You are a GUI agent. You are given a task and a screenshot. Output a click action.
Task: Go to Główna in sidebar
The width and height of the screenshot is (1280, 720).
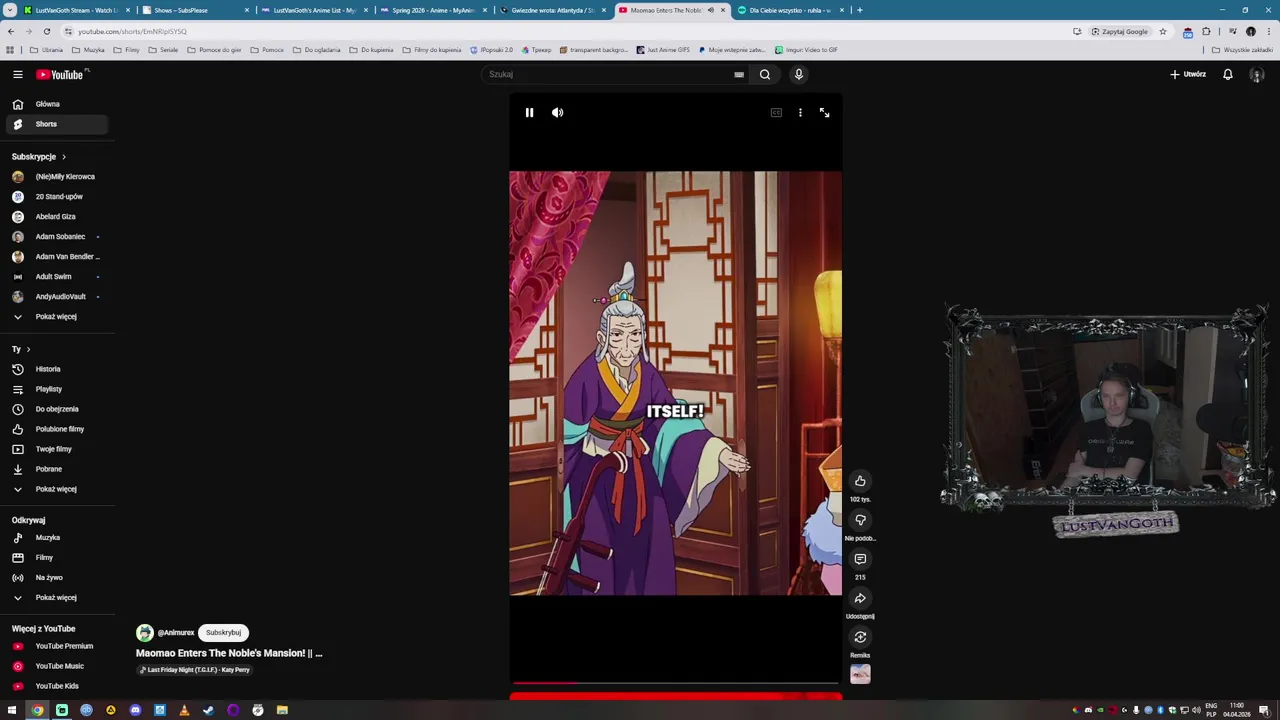56,104
